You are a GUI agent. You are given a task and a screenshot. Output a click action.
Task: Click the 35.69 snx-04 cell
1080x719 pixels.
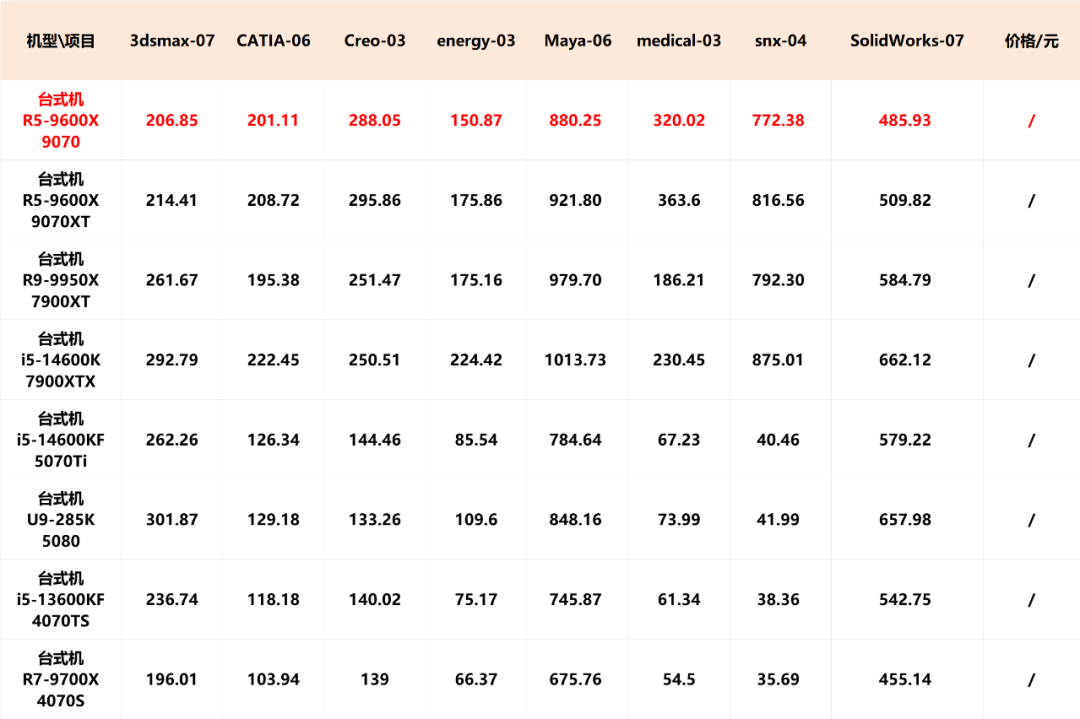pyautogui.click(x=778, y=680)
